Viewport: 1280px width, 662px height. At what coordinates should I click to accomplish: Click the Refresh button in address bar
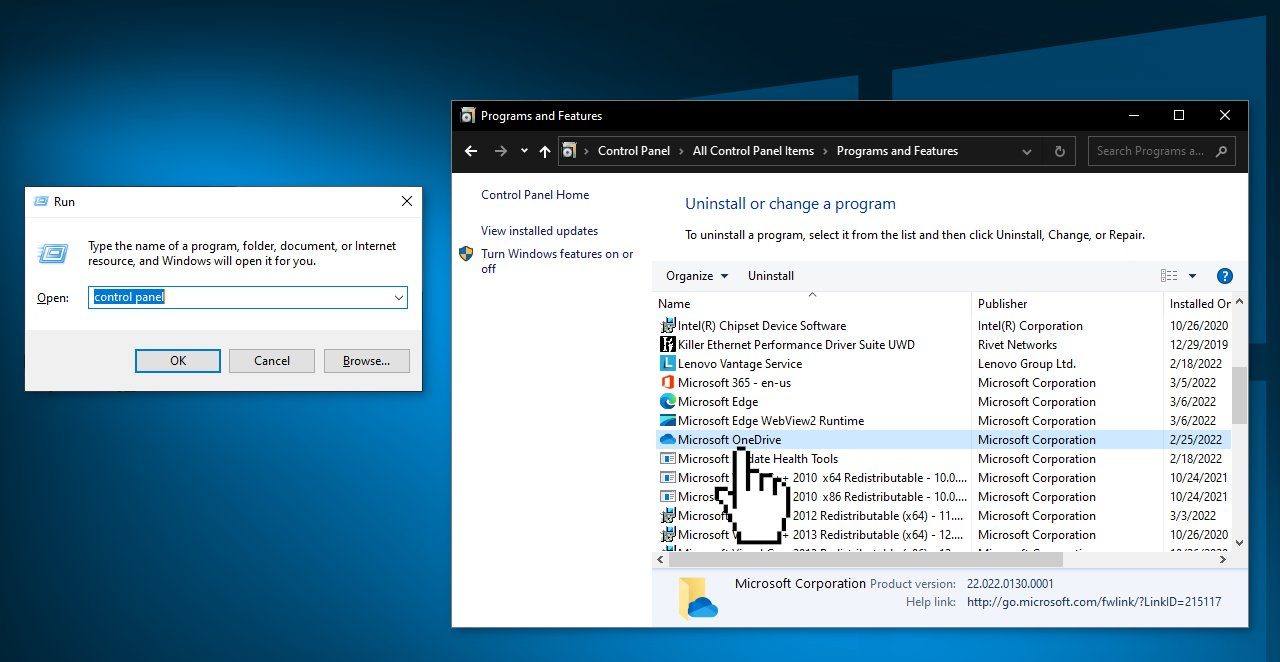pyautogui.click(x=1060, y=152)
